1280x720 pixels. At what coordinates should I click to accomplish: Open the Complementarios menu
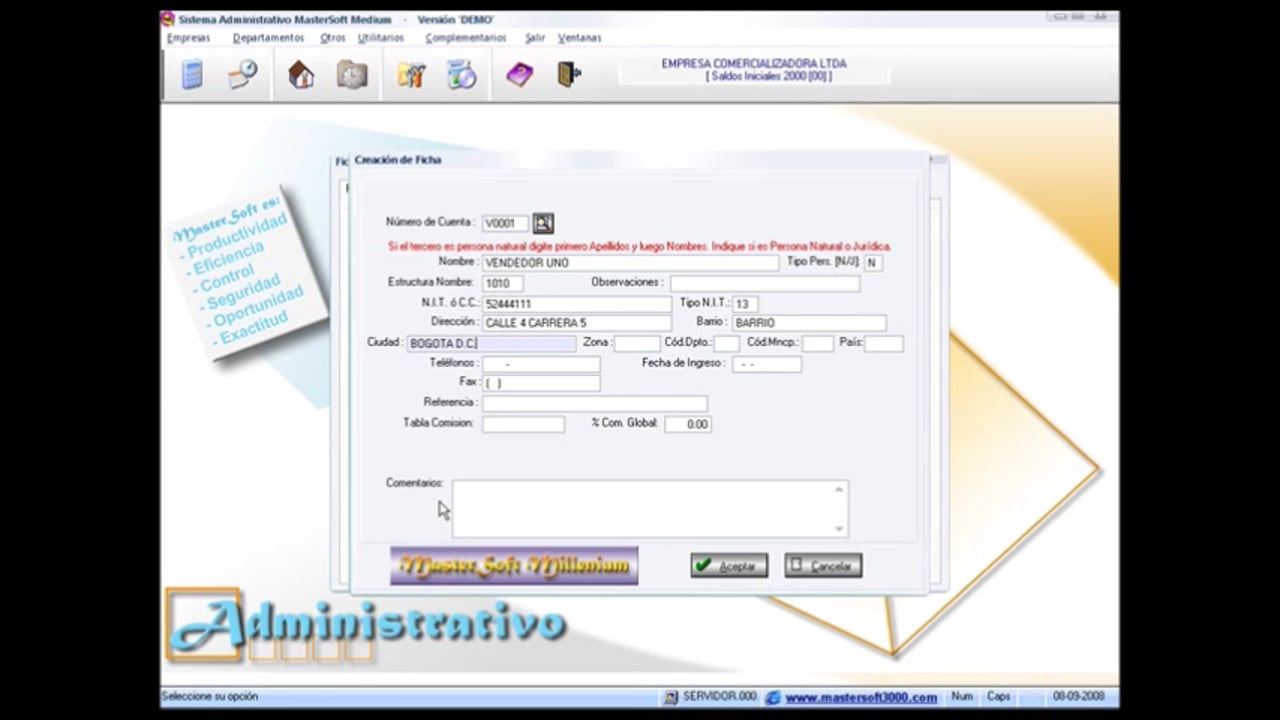(x=466, y=38)
